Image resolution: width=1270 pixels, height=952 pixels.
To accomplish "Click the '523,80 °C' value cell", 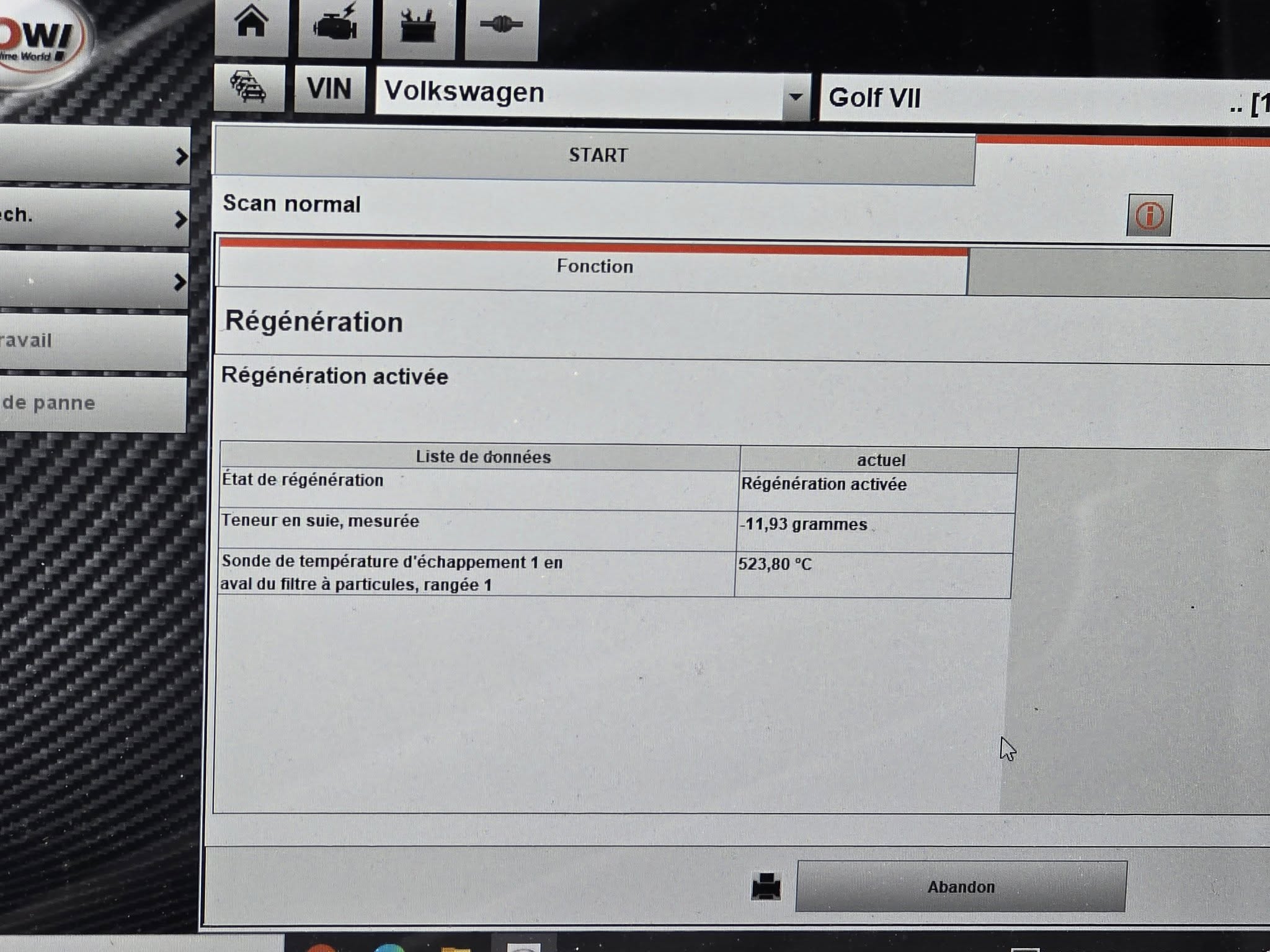I will (874, 575).
